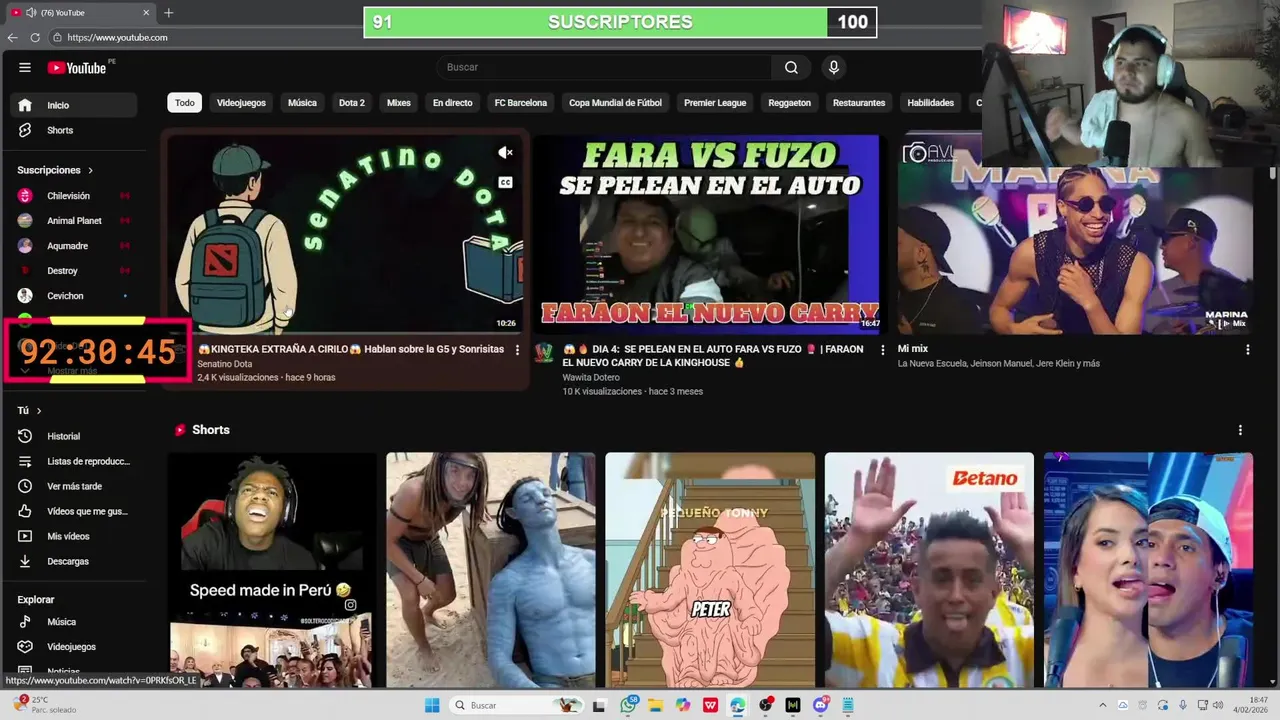Image resolution: width=1280 pixels, height=720 pixels.
Task: Click the YouTube search input field
Action: coord(604,67)
